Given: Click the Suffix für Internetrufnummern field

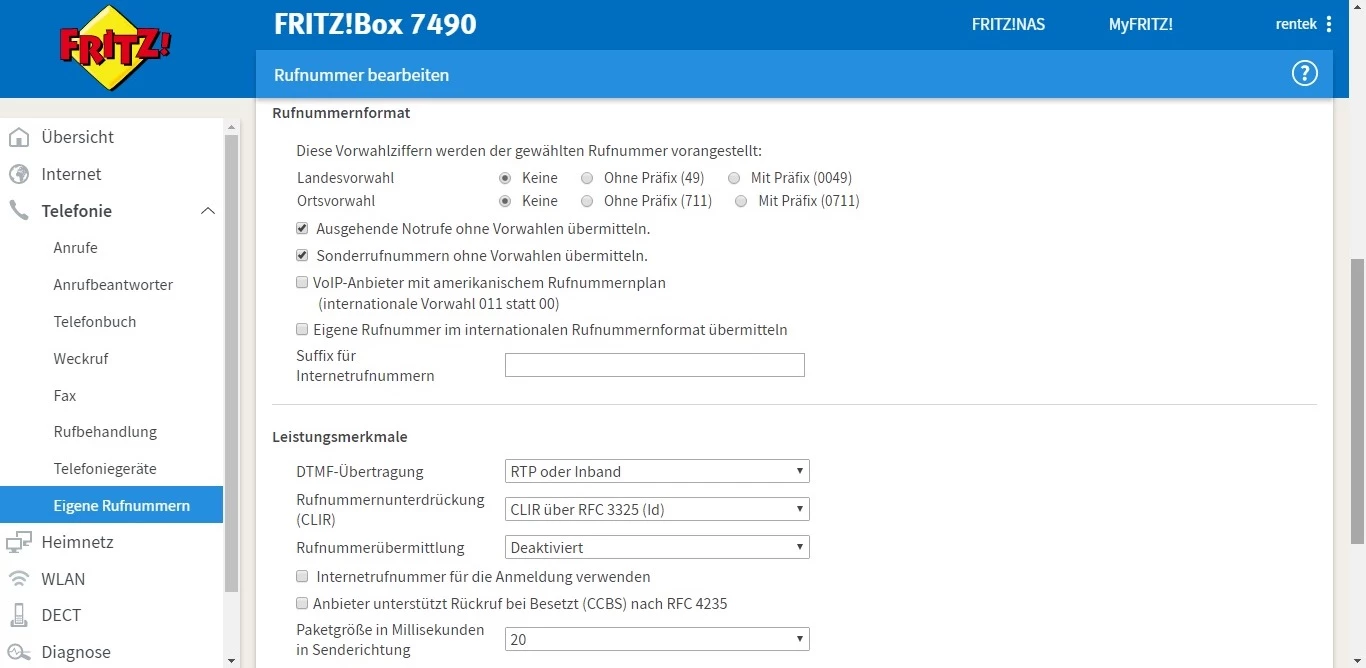Looking at the screenshot, I should [x=654, y=365].
